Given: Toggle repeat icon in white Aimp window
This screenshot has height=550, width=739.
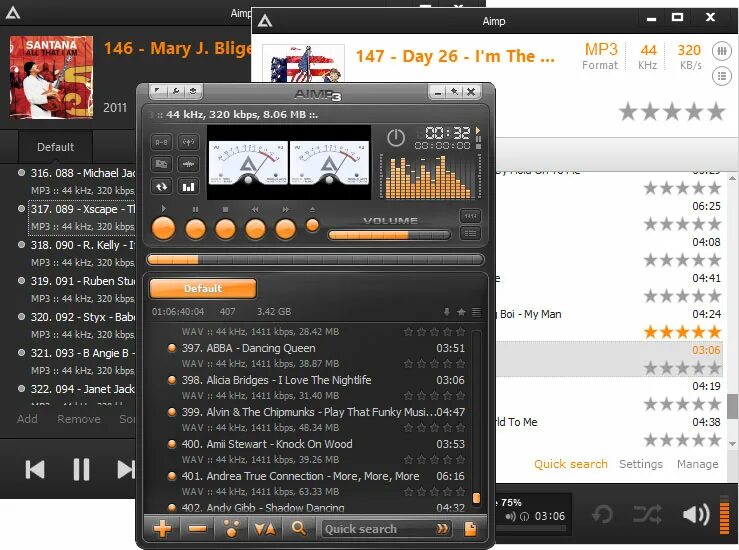Looking at the screenshot, I should click(602, 514).
